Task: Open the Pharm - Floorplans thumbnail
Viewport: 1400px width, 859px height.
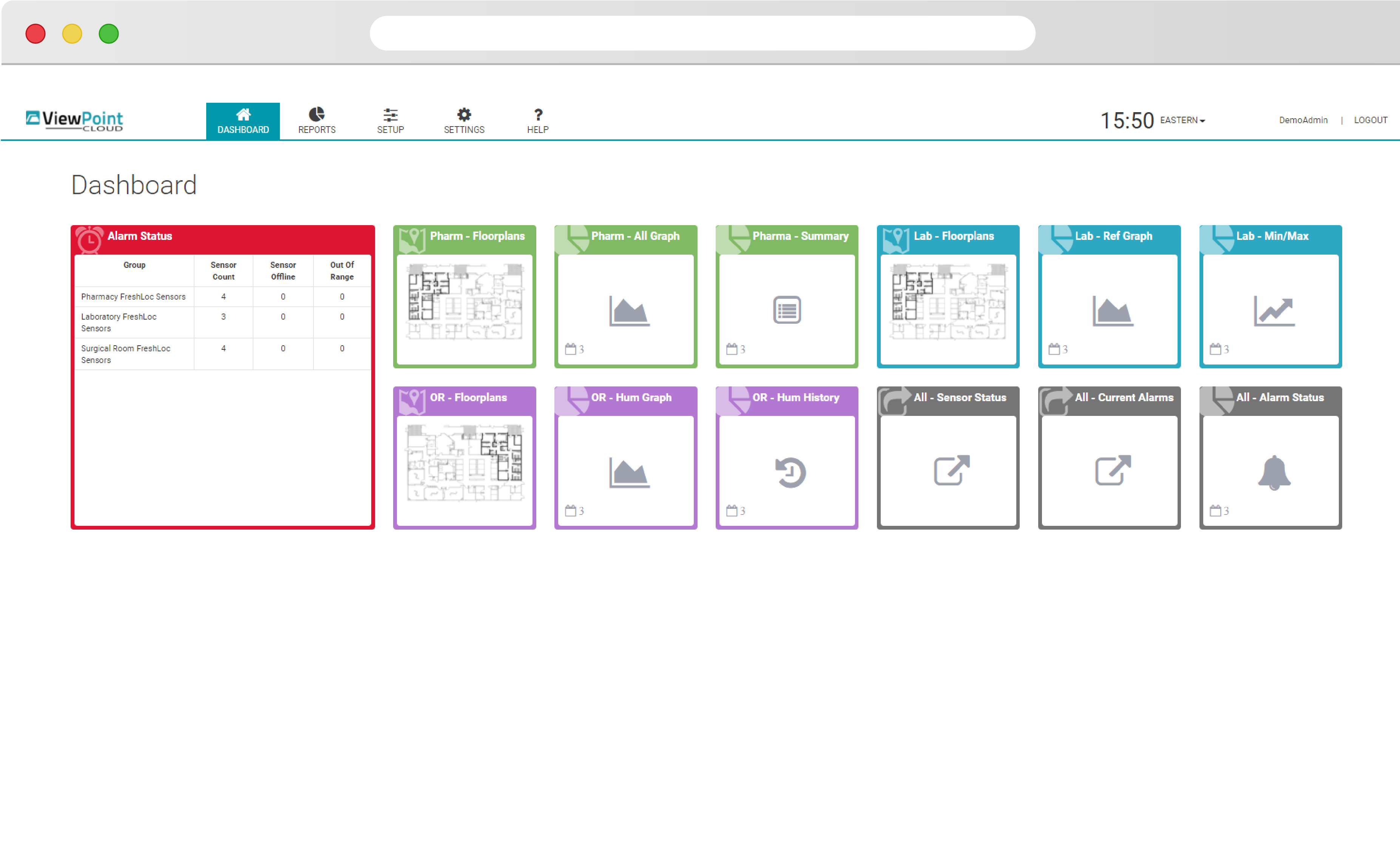Action: (465, 302)
